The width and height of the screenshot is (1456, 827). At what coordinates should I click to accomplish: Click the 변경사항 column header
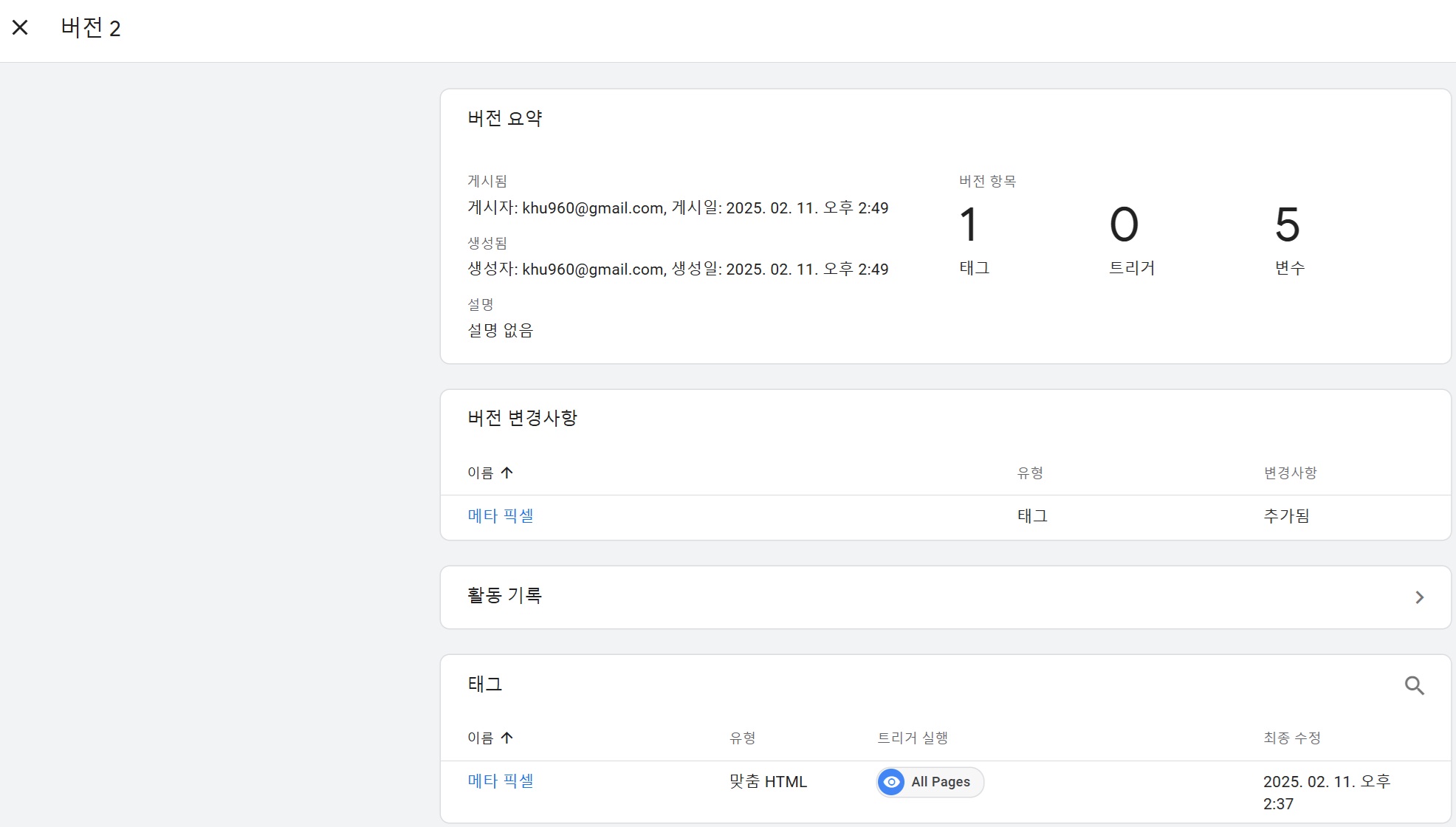[x=1290, y=473]
